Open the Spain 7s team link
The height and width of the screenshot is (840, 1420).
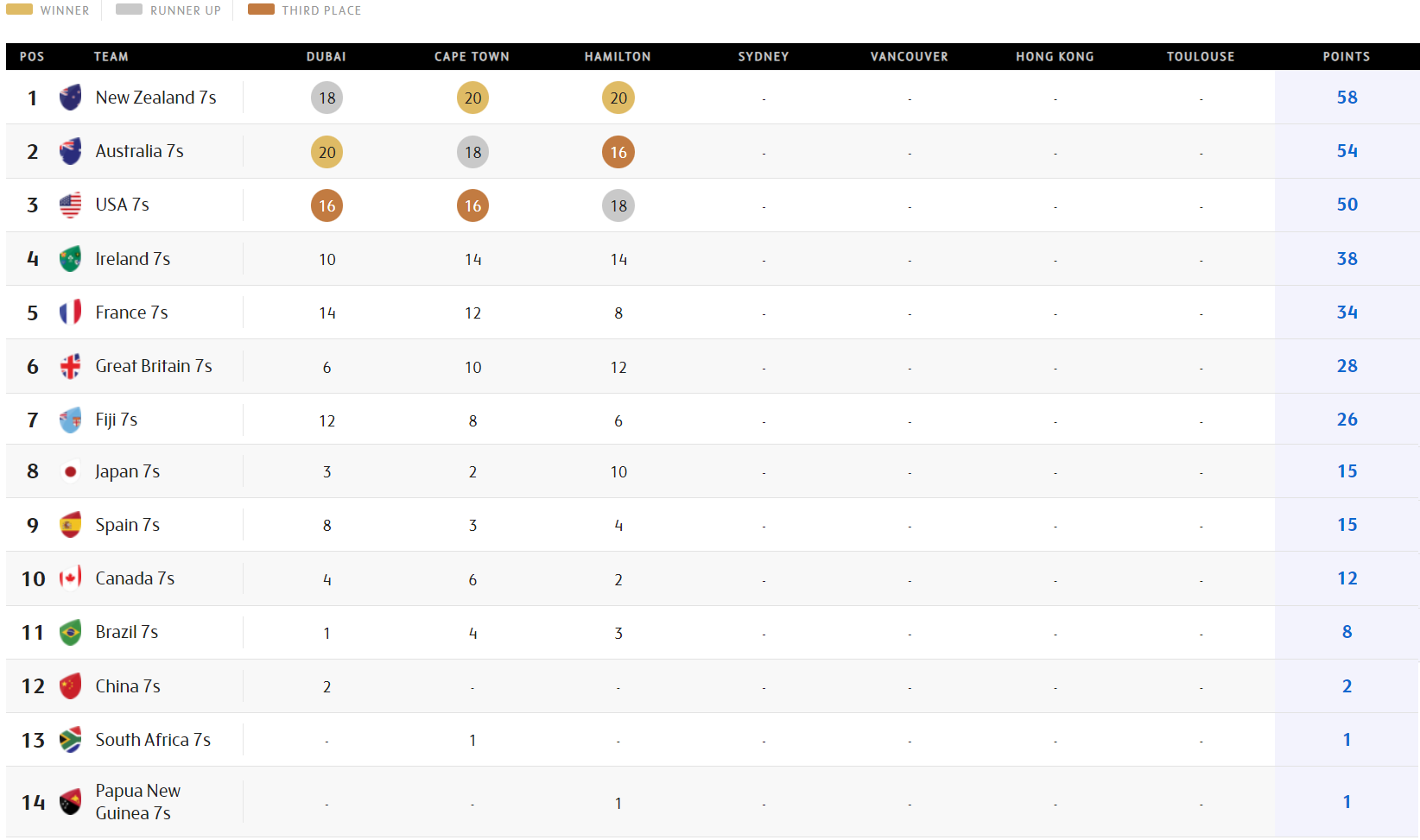coord(127,525)
